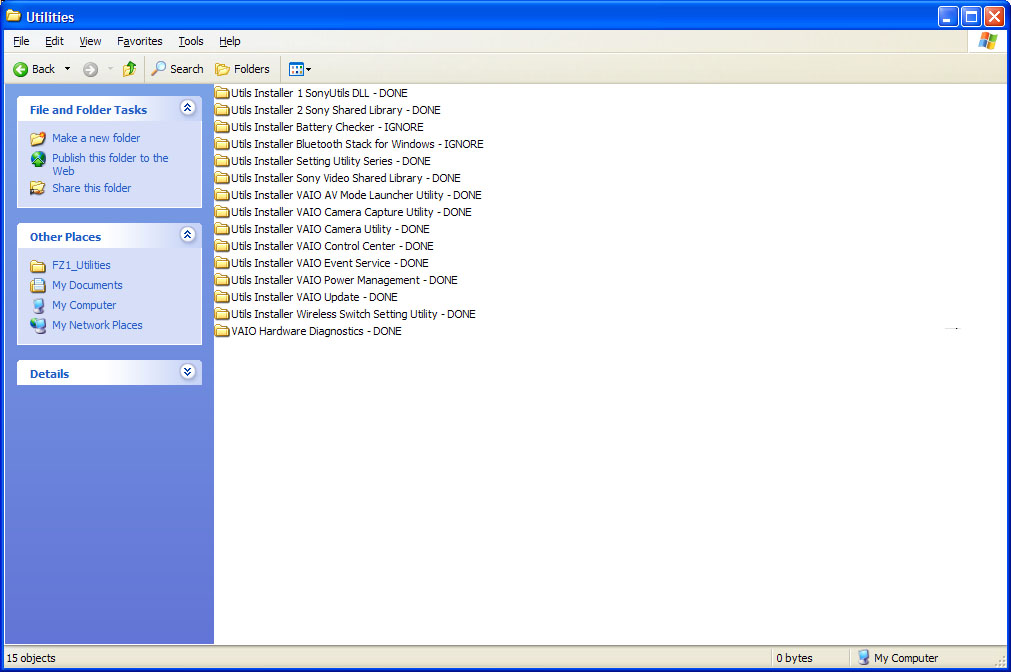Screen dimensions: 1011x672
Task: Select folder icon of Setting Utility Series
Action: click(222, 161)
